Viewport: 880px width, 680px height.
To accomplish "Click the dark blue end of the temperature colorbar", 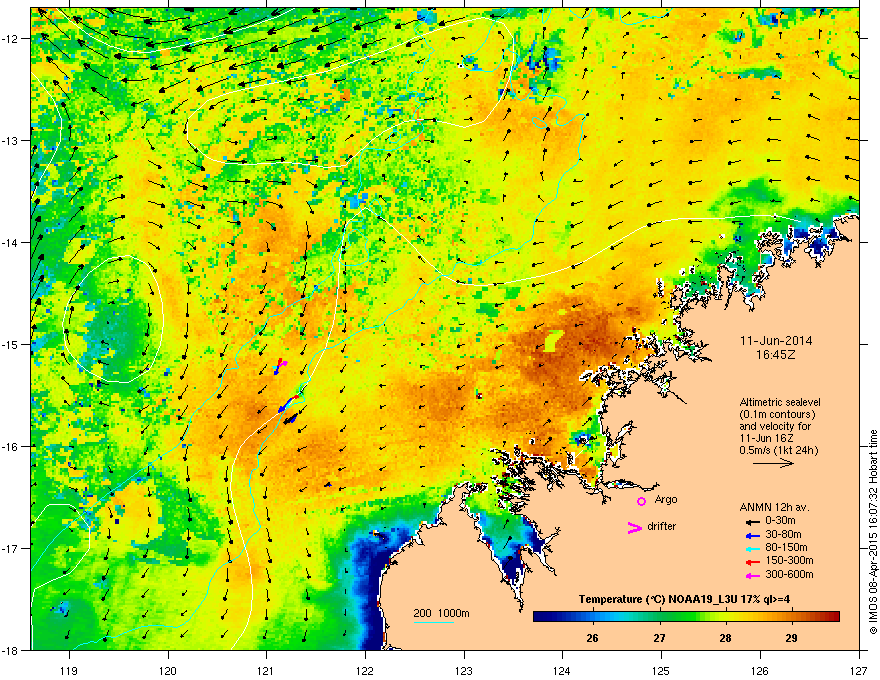I will (540, 617).
